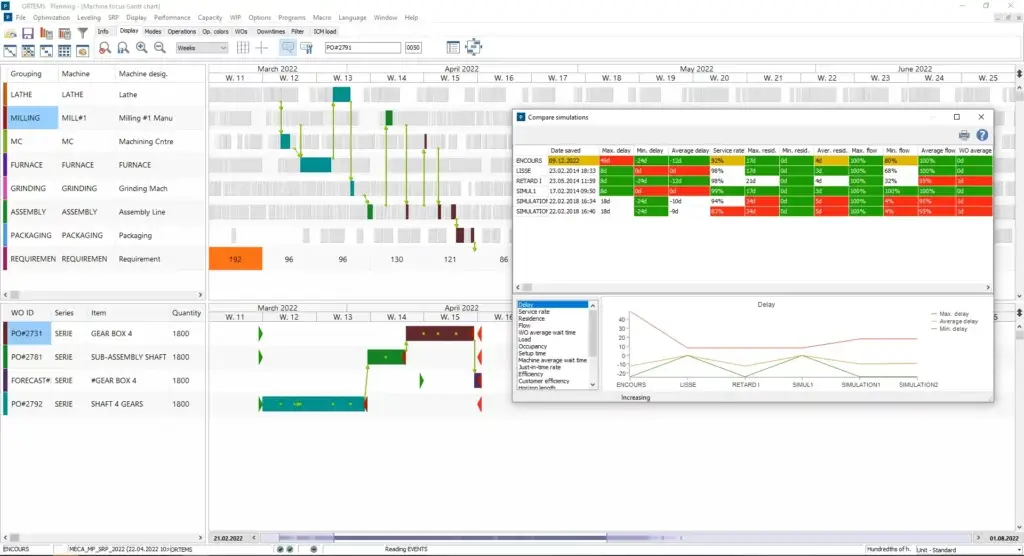The image size is (1024, 556).
Task: Click the Max. delay column header
Action: tap(614, 150)
